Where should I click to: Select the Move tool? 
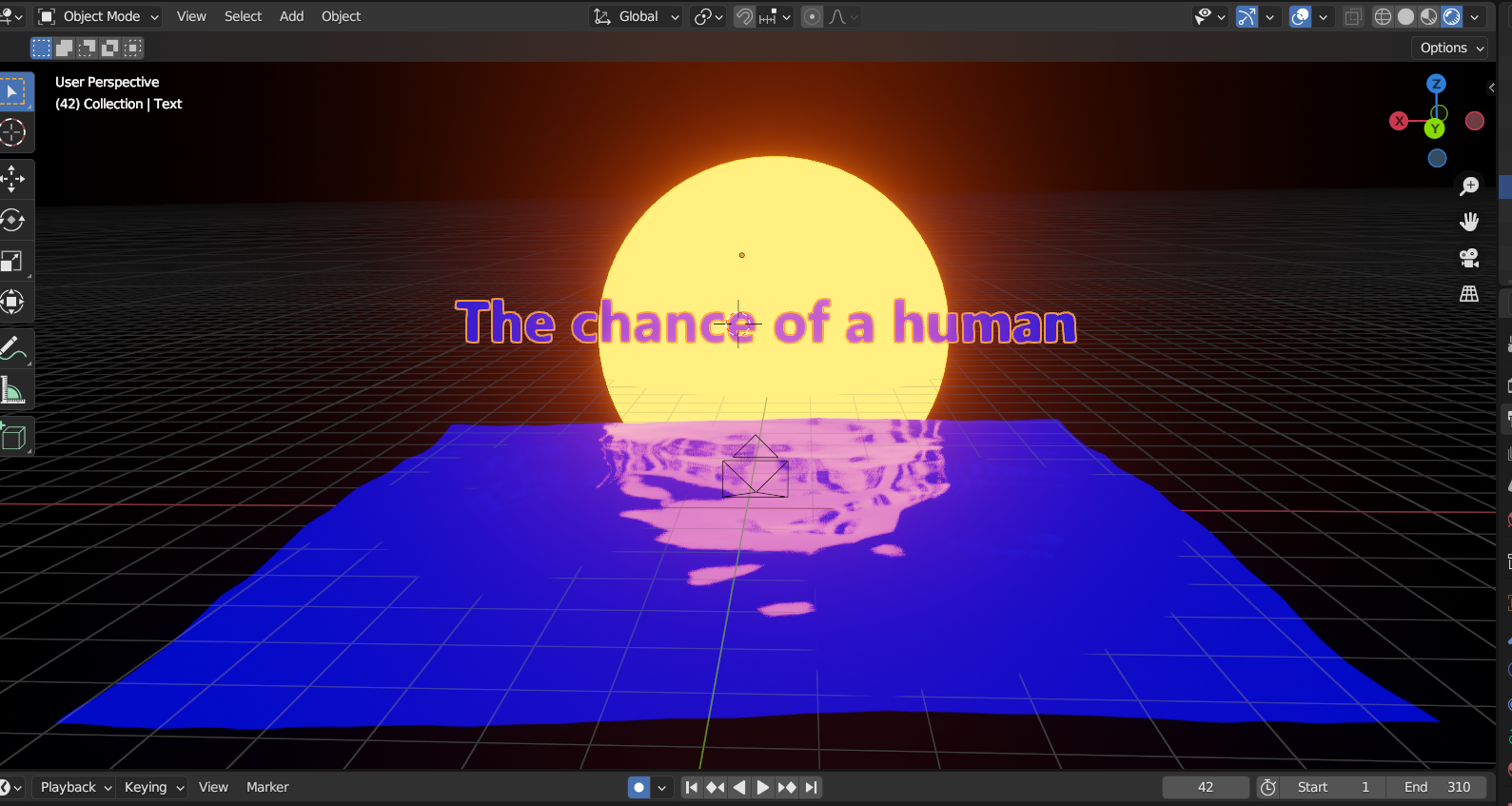coord(14,179)
